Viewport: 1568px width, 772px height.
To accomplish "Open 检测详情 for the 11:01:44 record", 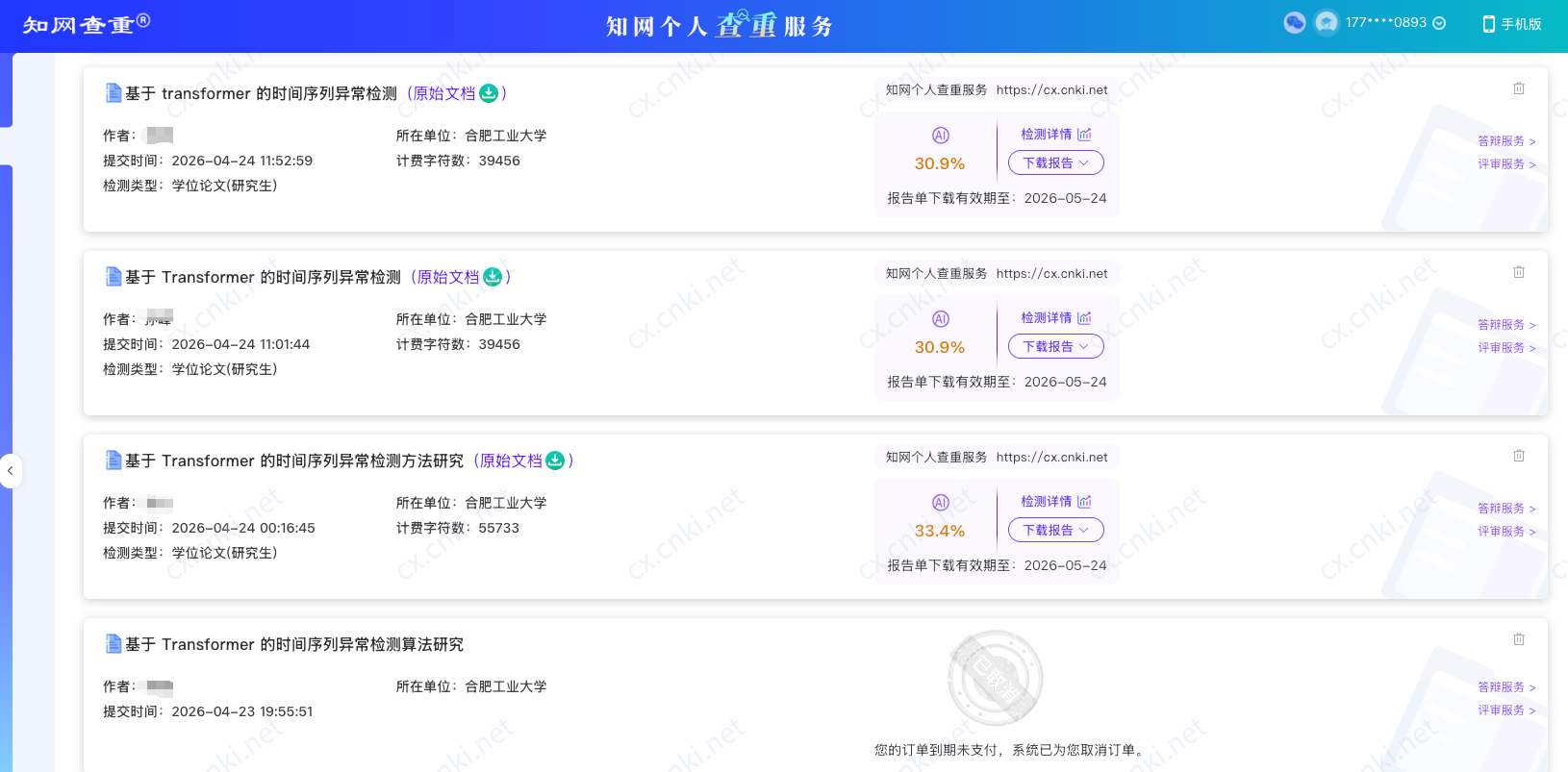I will 1056,318.
